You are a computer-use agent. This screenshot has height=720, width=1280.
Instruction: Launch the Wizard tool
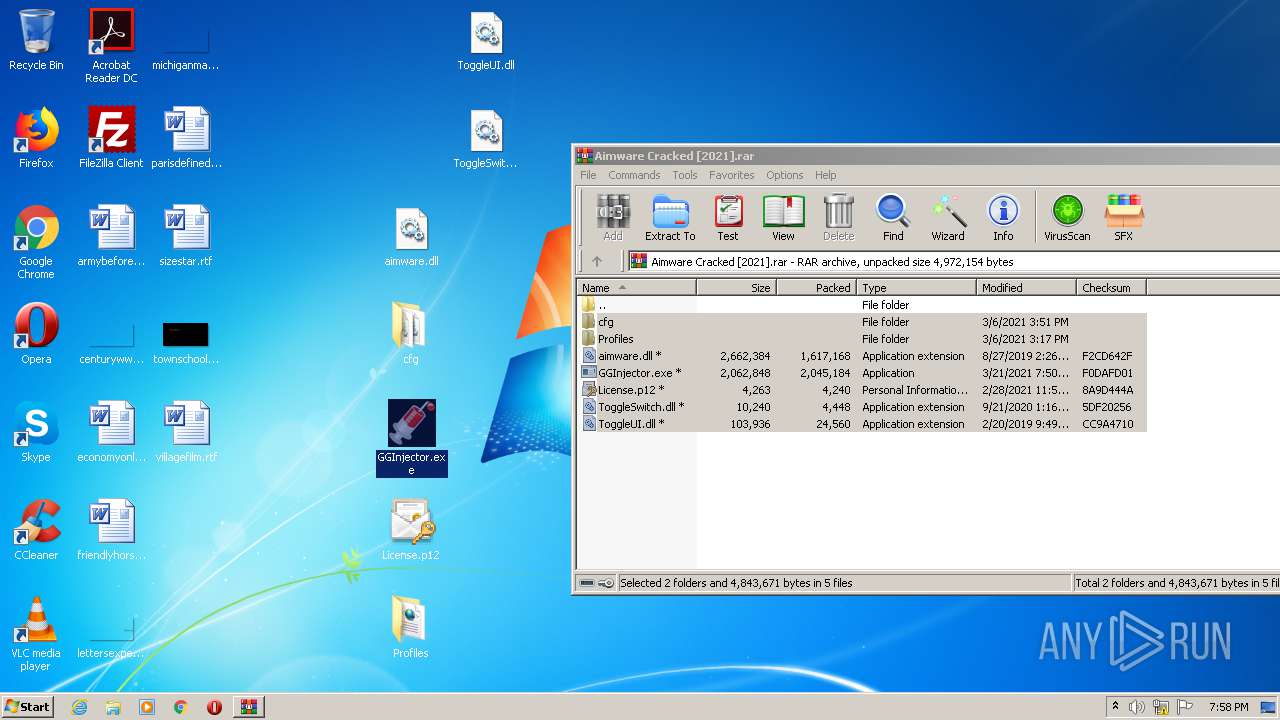pos(948,218)
